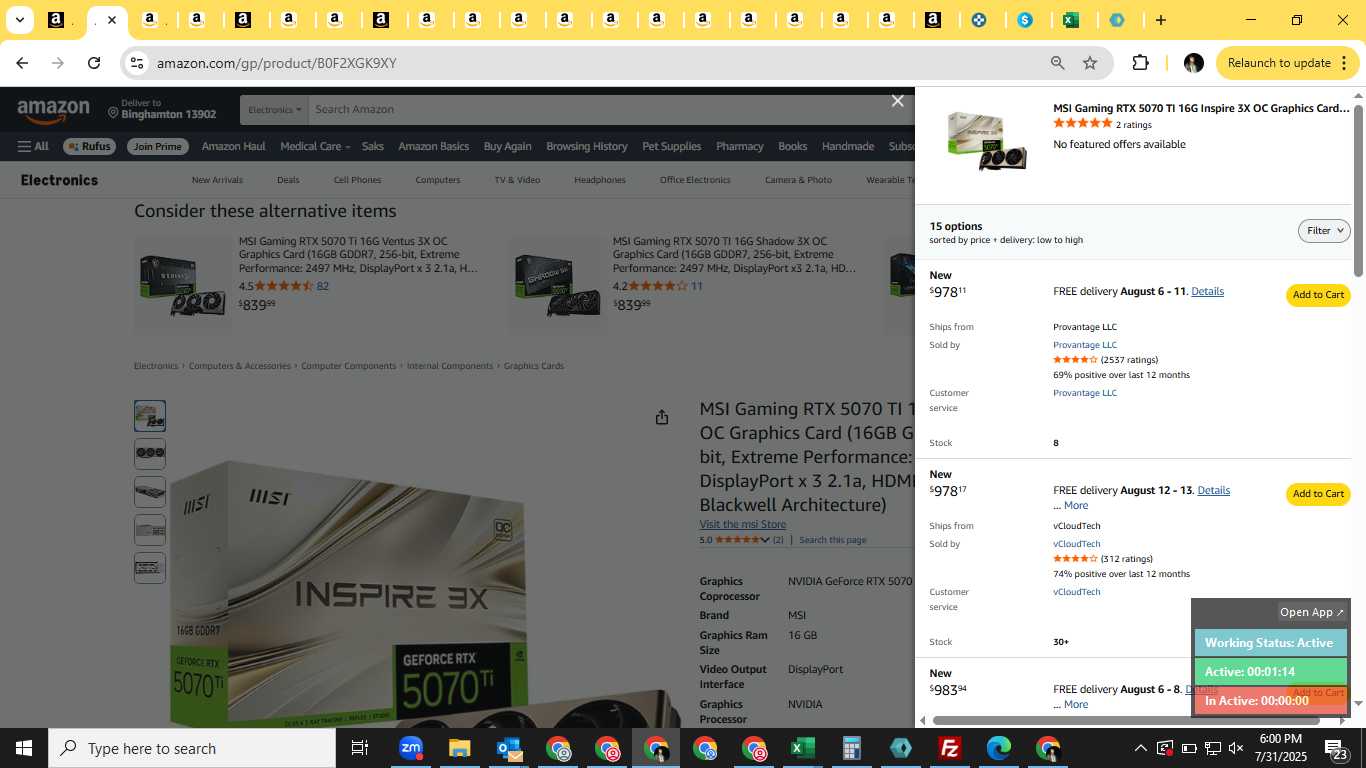The height and width of the screenshot is (768, 1366).
Task: Close the offers side panel with X
Action: pyautogui.click(x=897, y=101)
